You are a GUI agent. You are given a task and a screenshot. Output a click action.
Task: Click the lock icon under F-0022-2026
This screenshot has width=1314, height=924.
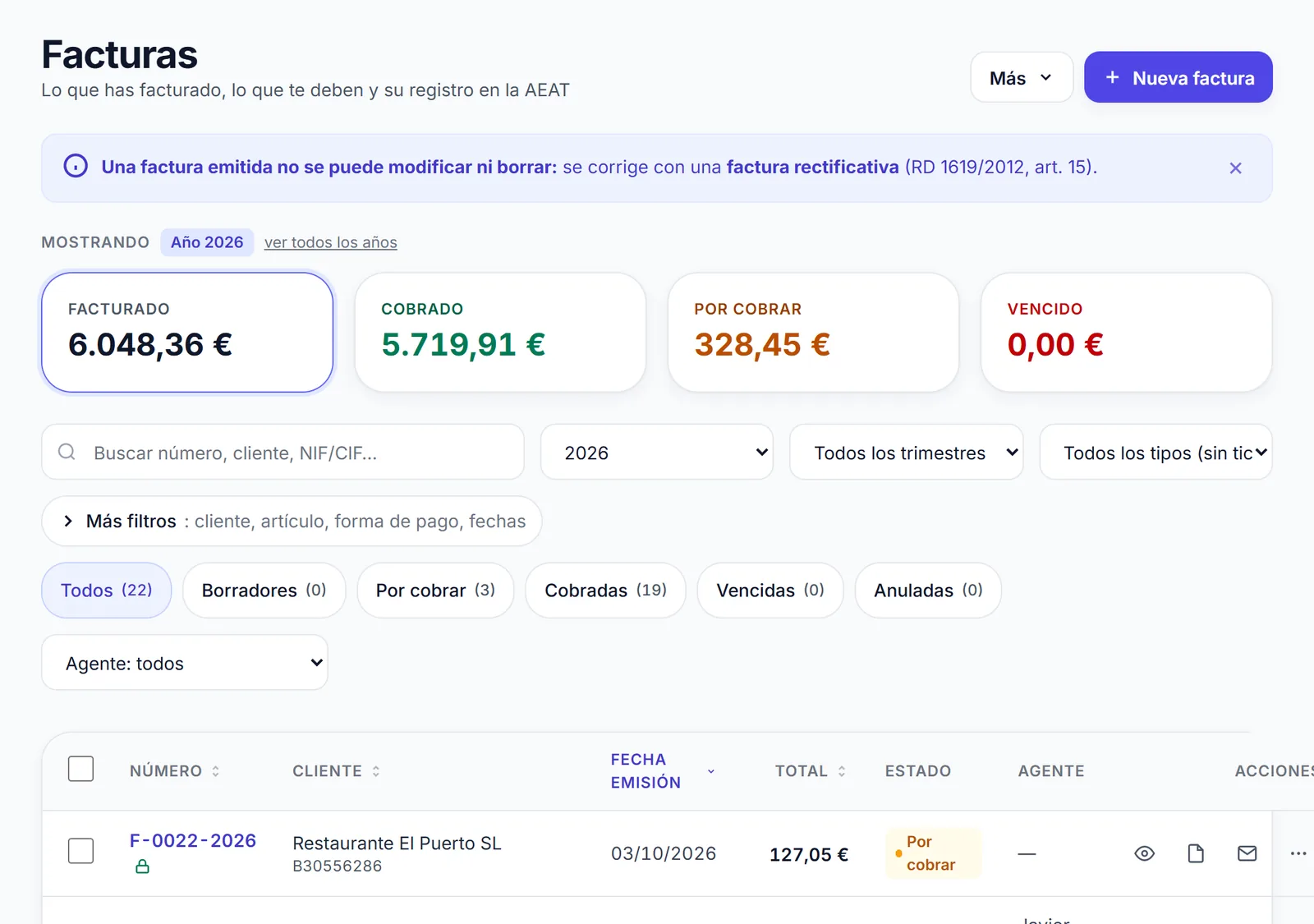click(x=142, y=867)
